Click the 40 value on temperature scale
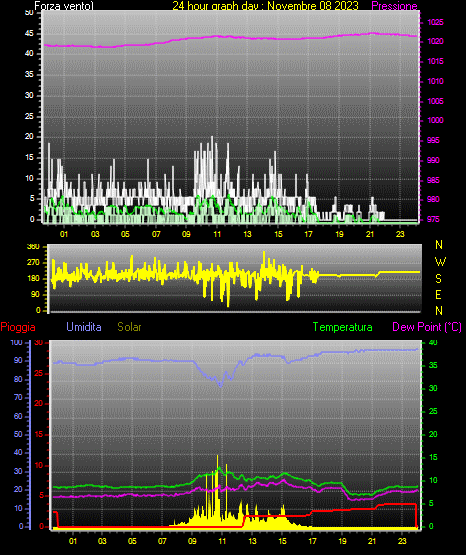Screen dimensions: 466x555 (x=433, y=342)
